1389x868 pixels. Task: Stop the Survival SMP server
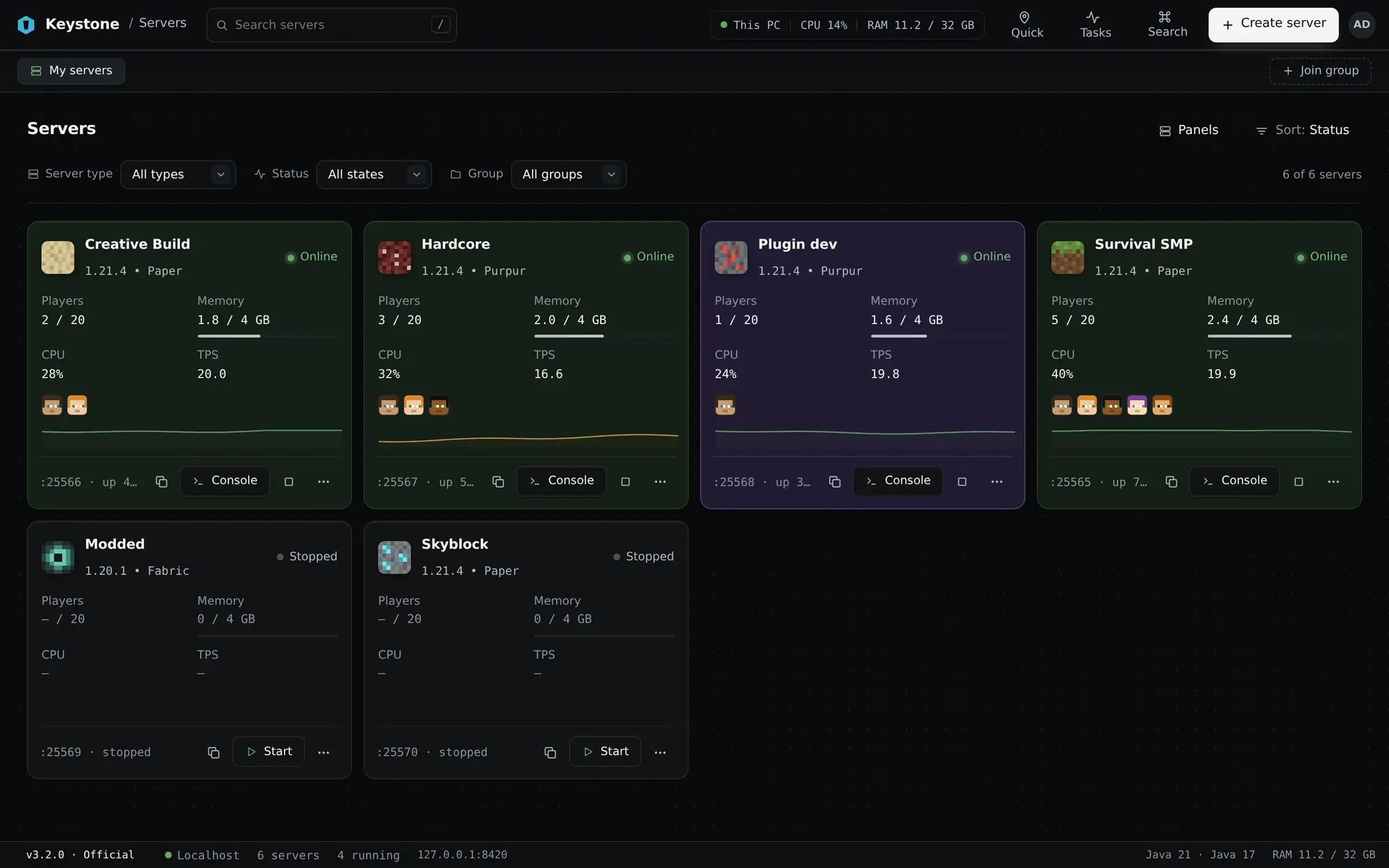1299,481
